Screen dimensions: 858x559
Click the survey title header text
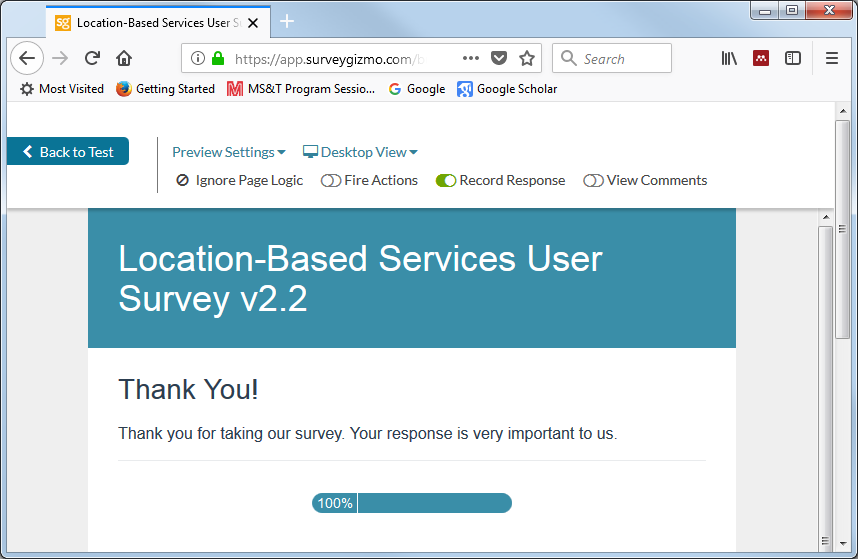[x=360, y=278]
